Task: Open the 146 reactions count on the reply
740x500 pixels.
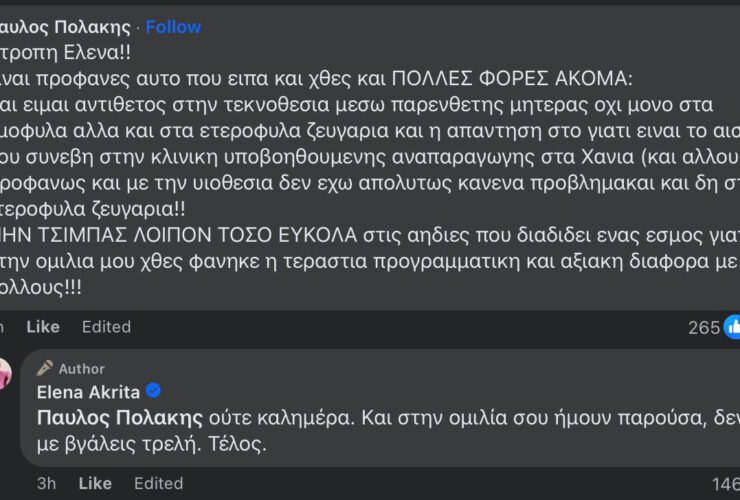Action: pyautogui.click(x=725, y=483)
